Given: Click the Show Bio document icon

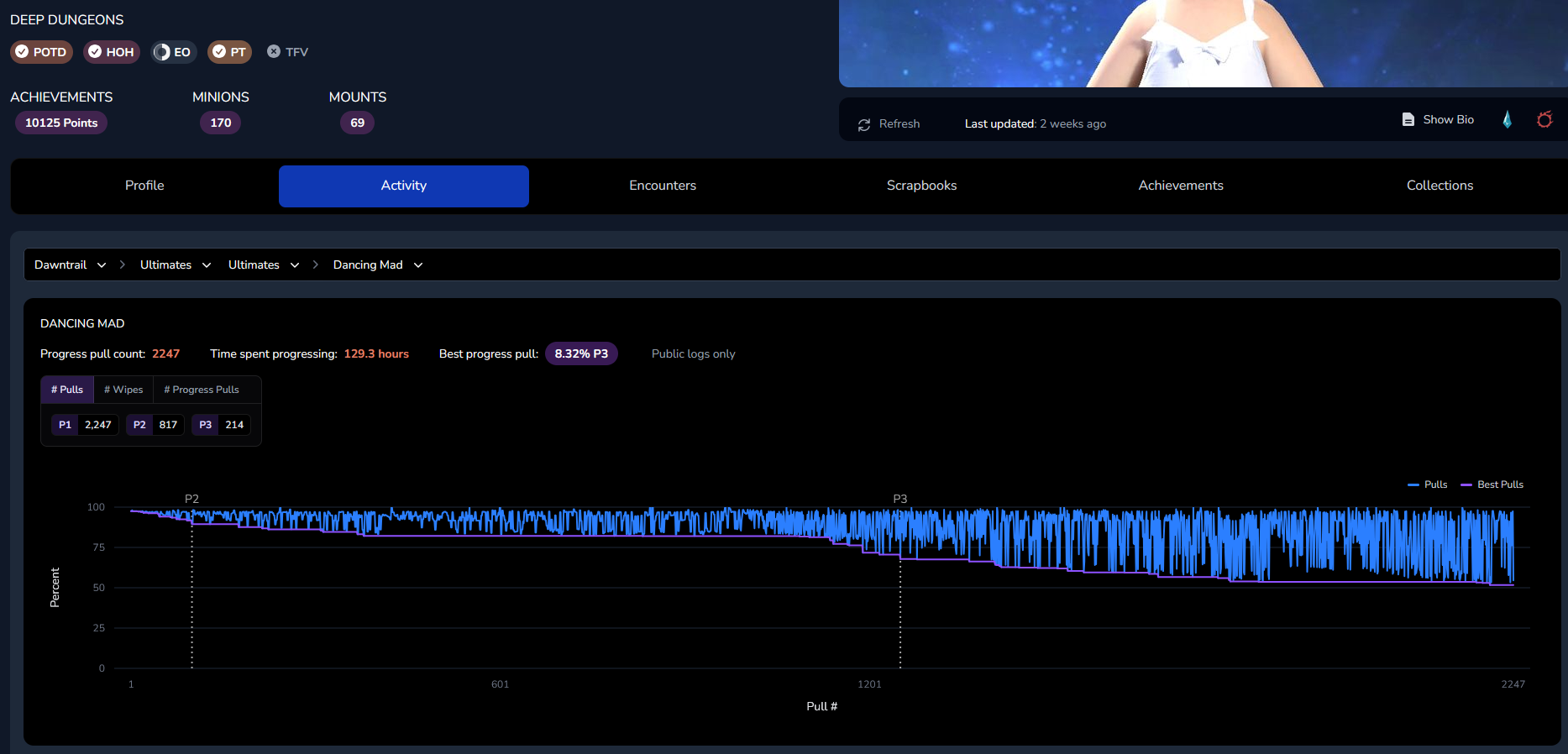Looking at the screenshot, I should click(1408, 119).
